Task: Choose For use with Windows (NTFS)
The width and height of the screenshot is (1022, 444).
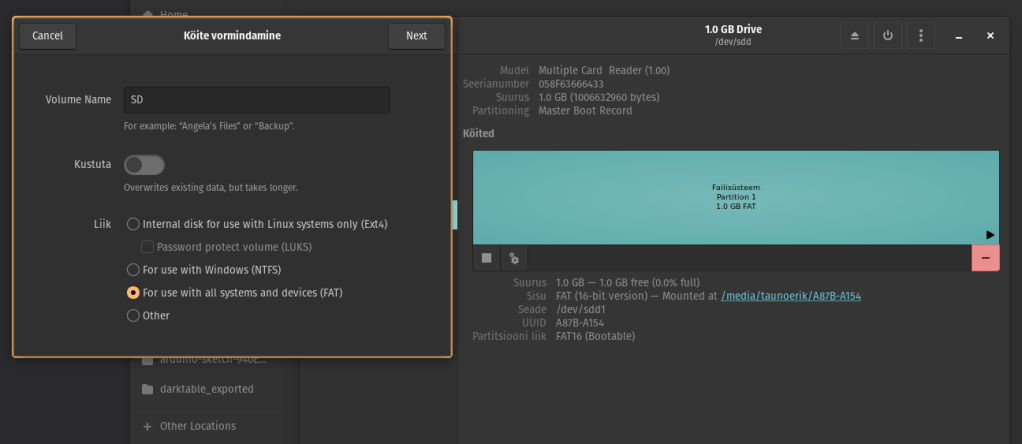Action: (133, 269)
